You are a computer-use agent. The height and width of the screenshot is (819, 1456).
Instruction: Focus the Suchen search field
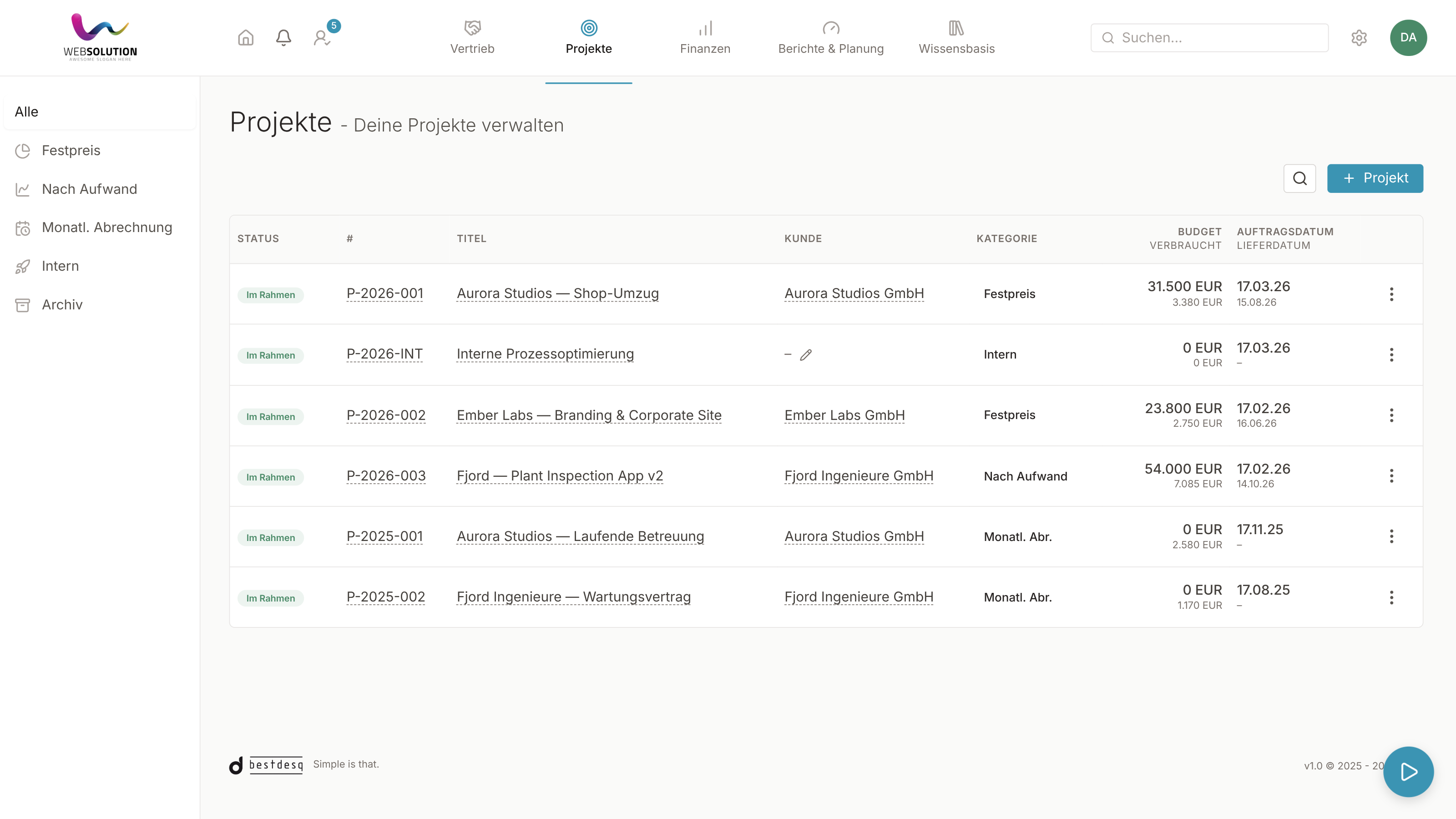(x=1209, y=38)
